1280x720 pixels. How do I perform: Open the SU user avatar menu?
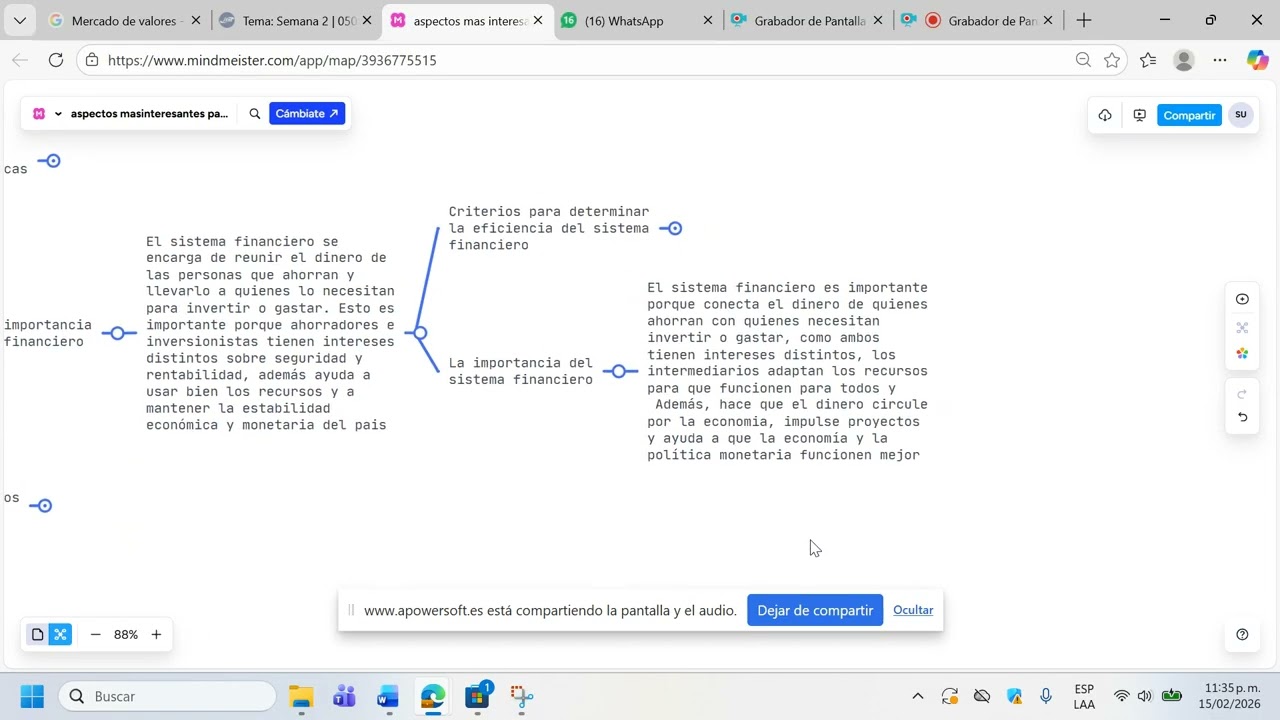(x=1241, y=115)
